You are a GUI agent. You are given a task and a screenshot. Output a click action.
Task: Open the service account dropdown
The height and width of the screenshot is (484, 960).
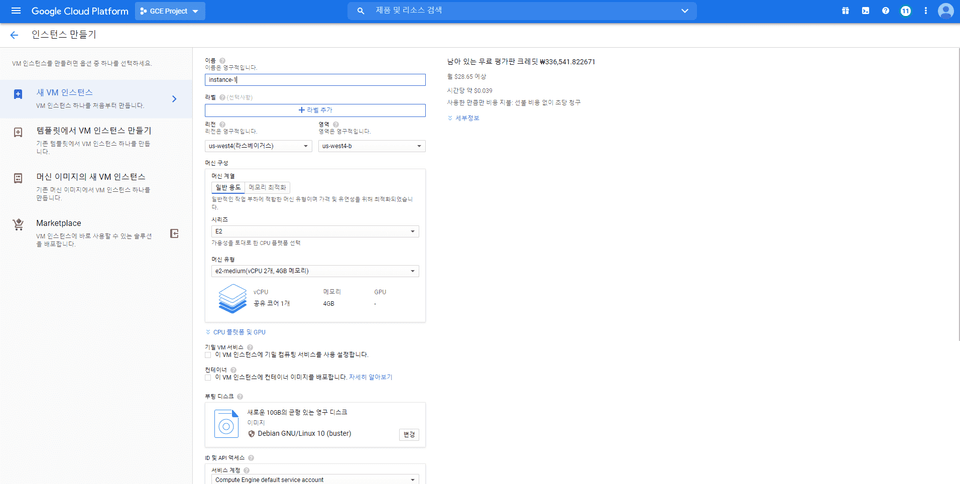point(315,480)
